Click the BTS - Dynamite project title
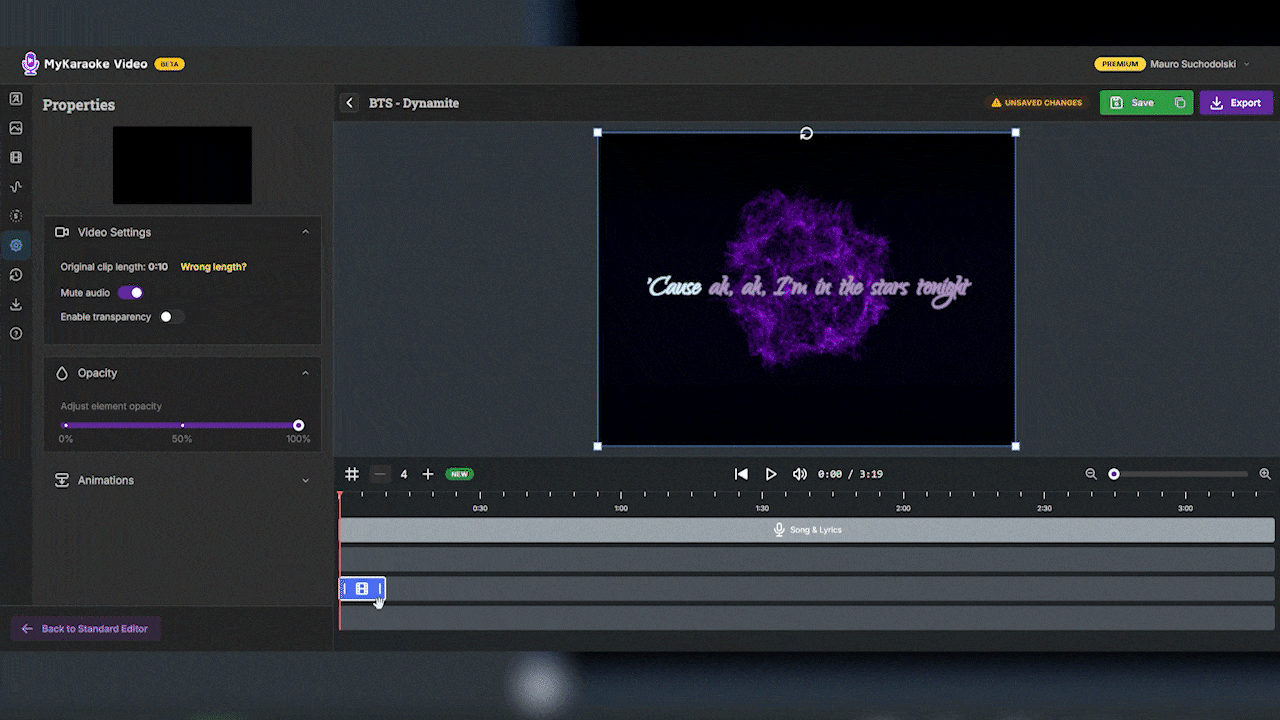1280x720 pixels. pyautogui.click(x=414, y=103)
